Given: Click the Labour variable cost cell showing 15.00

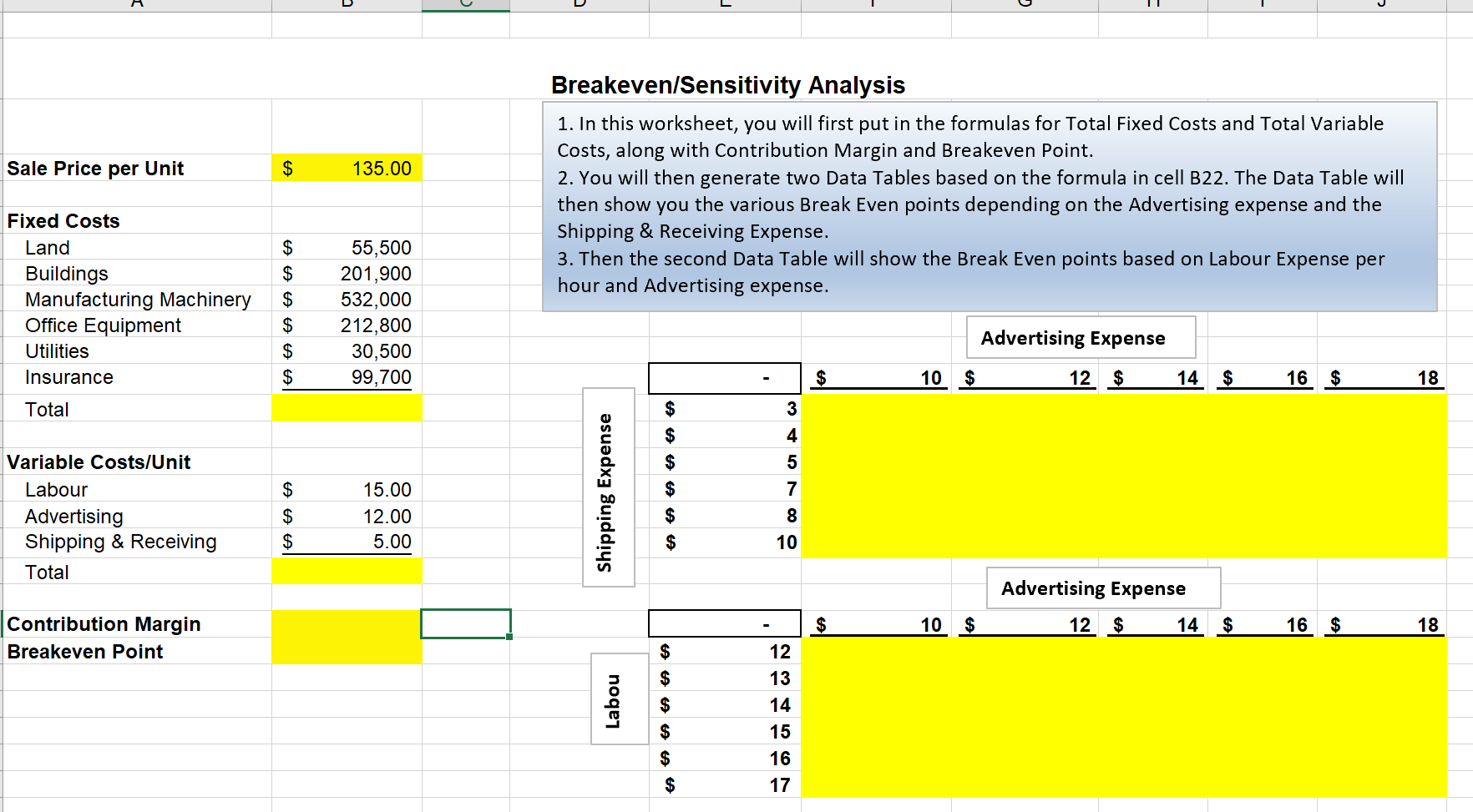Looking at the screenshot, I should 347,489.
